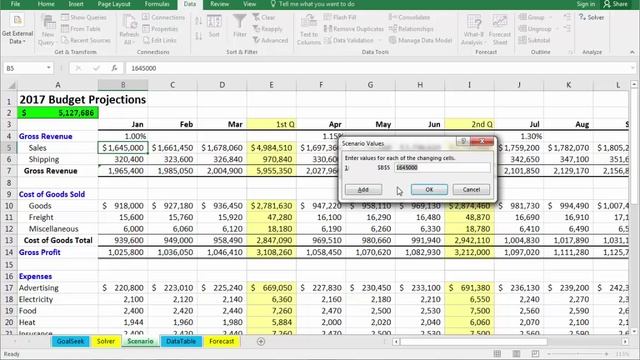640x360 pixels.
Task: Insert function fx button
Action: point(114,68)
